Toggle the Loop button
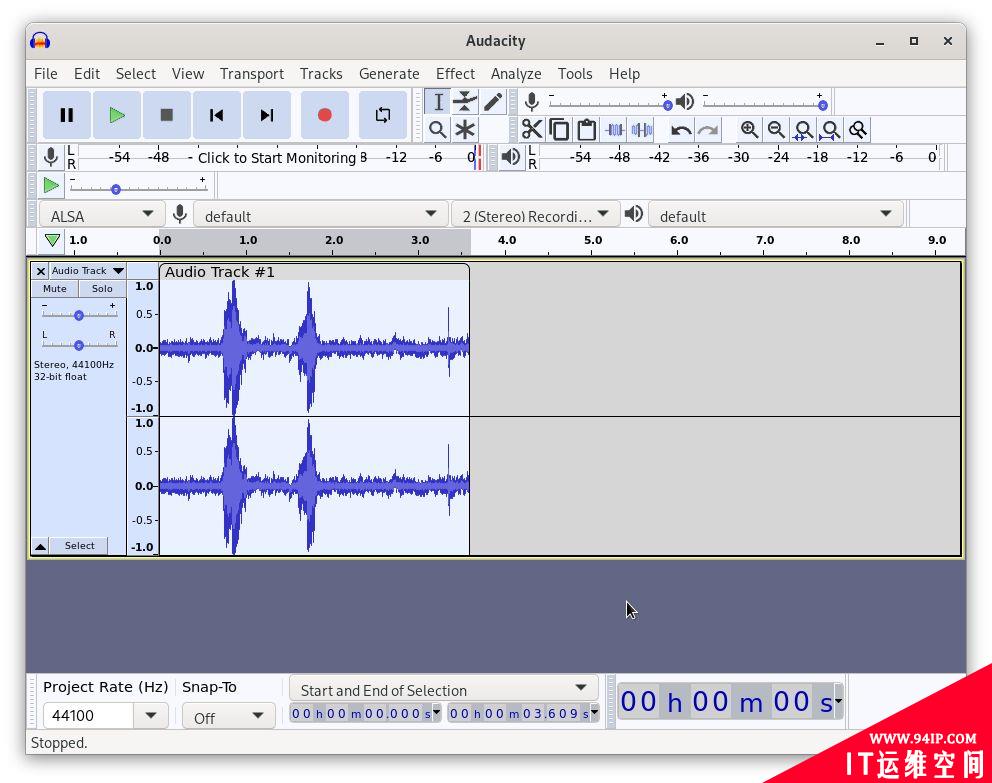 tap(383, 115)
